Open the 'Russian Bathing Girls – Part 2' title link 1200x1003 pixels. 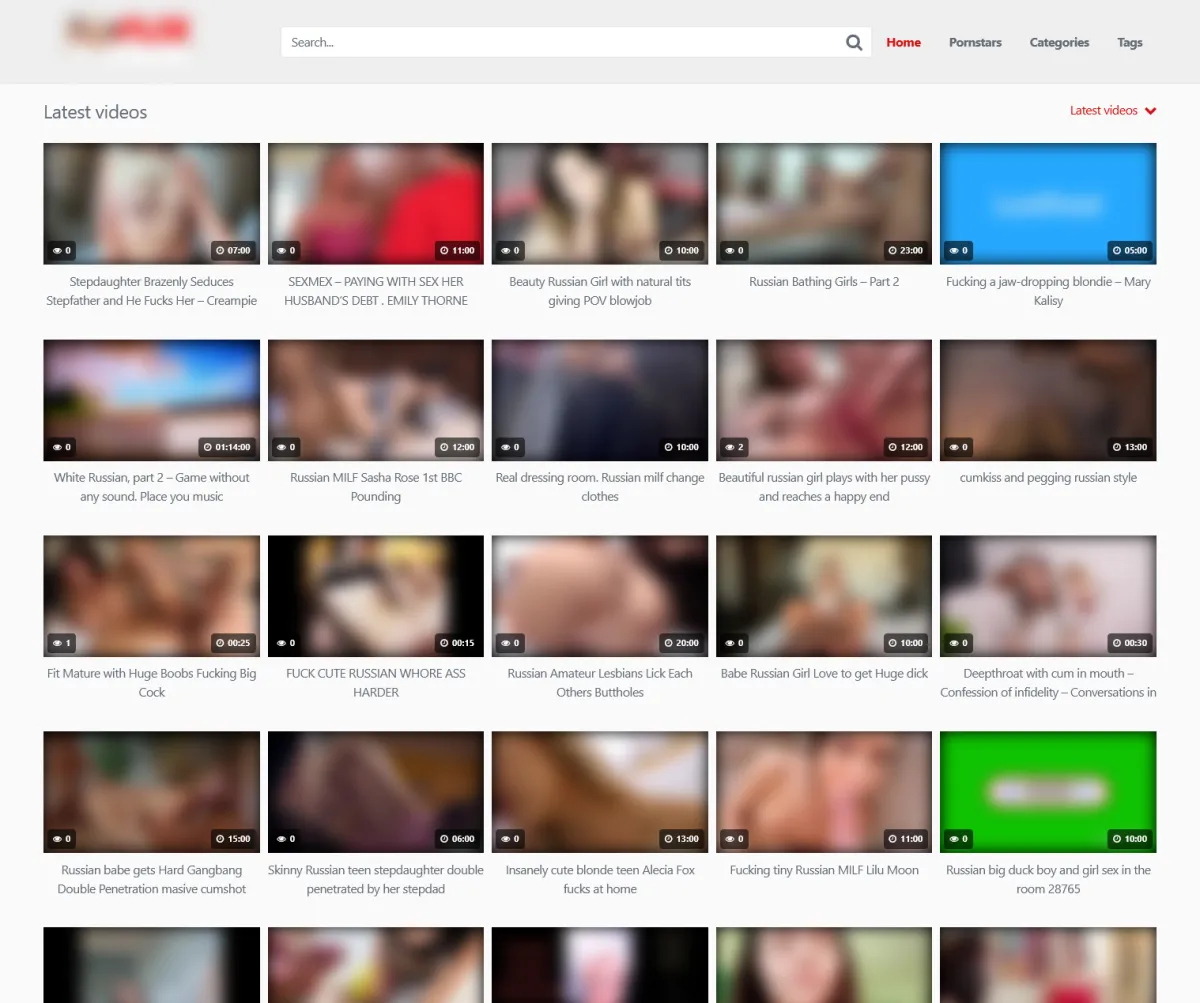pyautogui.click(x=824, y=282)
